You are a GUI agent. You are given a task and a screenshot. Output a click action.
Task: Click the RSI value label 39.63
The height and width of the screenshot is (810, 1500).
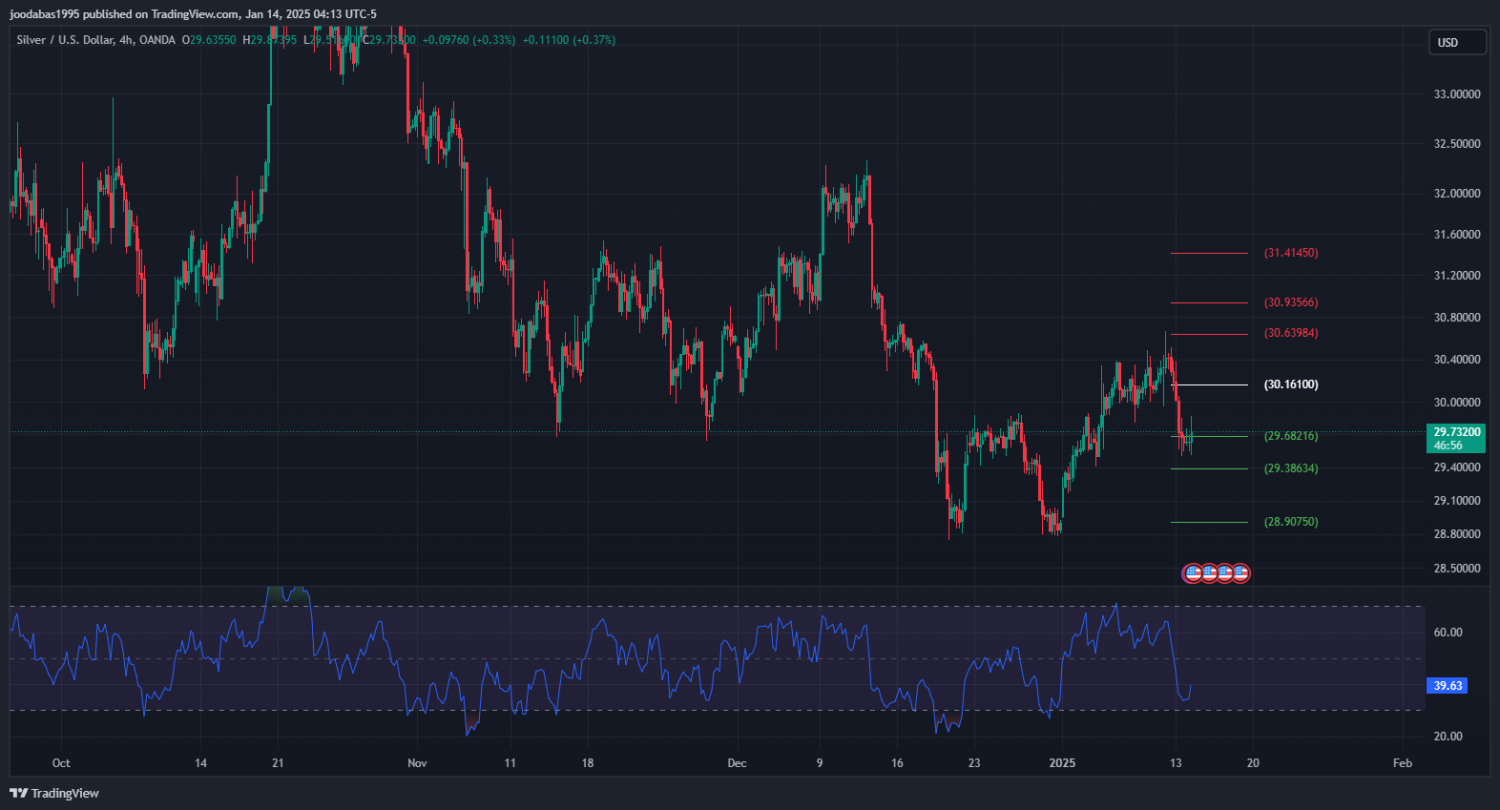[1448, 686]
